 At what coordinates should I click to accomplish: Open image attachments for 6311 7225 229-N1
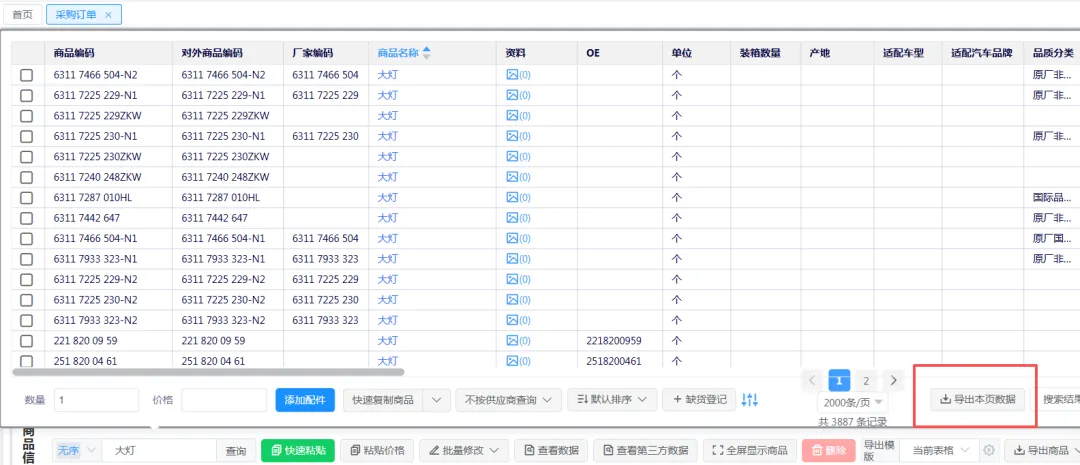518,95
